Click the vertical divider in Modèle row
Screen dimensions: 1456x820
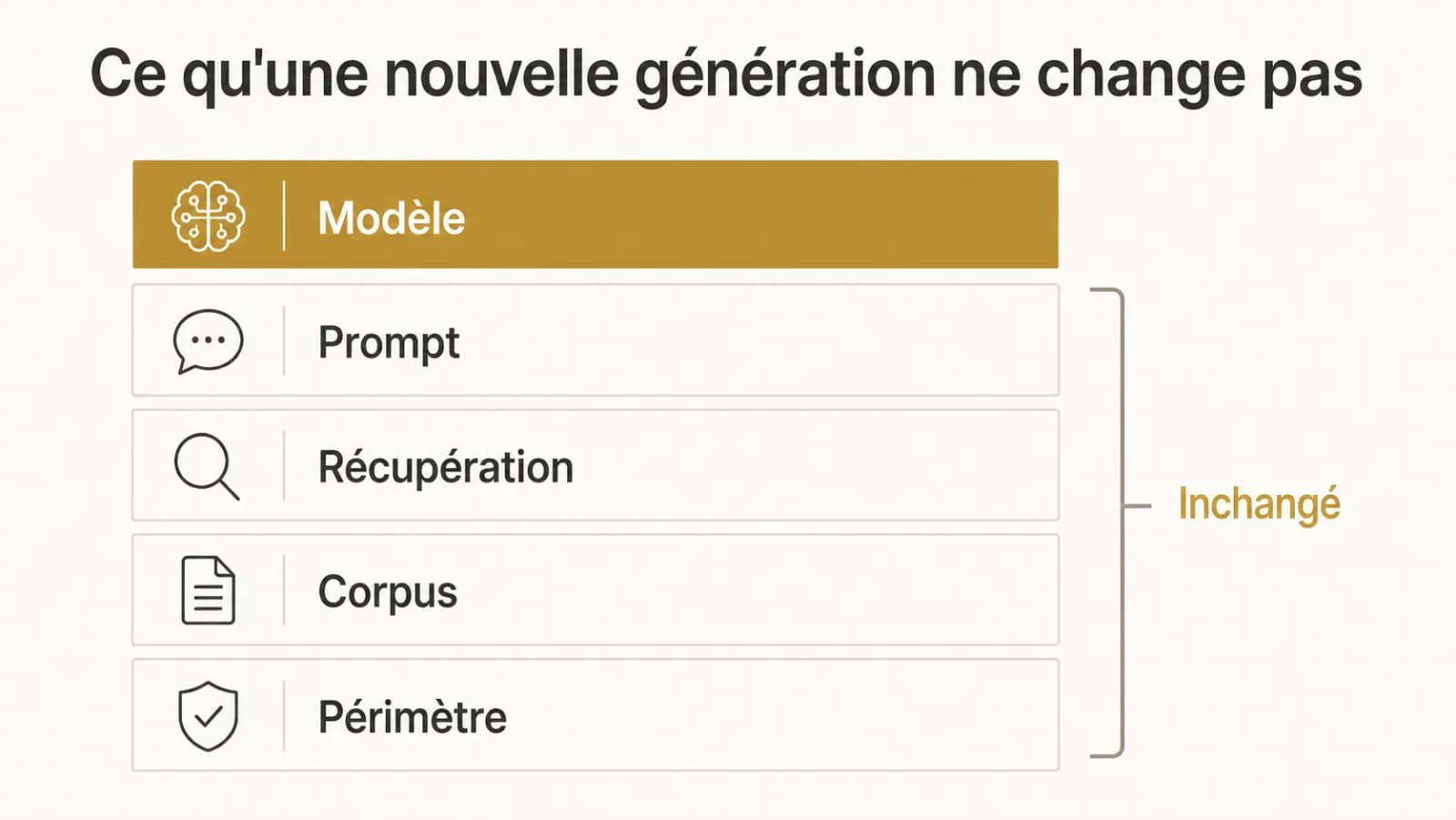point(284,216)
